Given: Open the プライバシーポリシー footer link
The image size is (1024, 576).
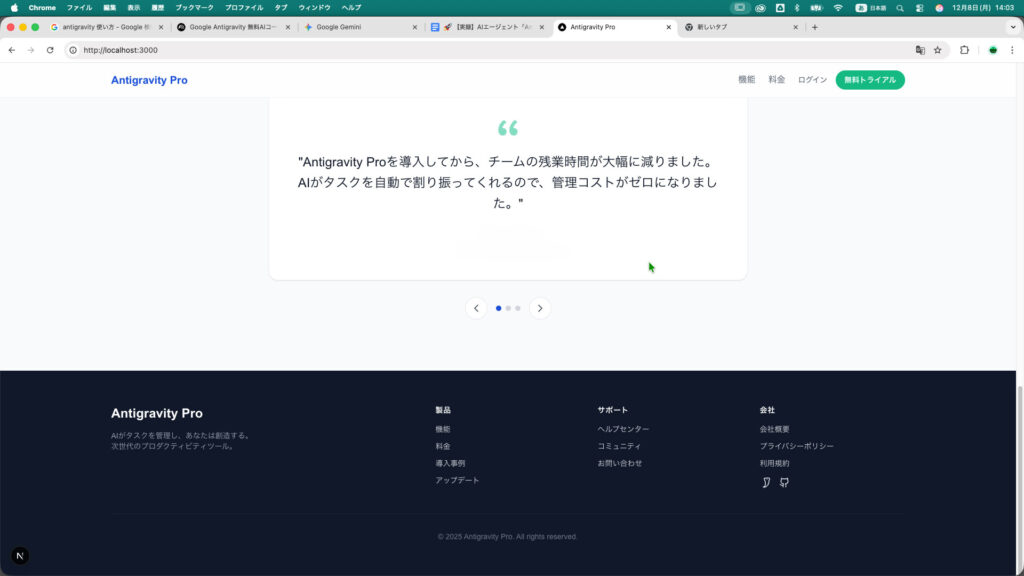Looking at the screenshot, I should pos(796,446).
